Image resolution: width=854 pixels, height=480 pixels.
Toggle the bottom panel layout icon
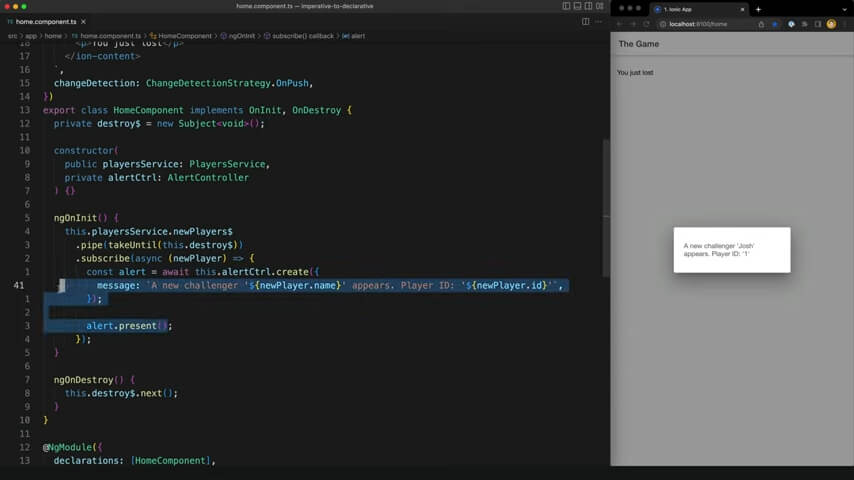577,6
